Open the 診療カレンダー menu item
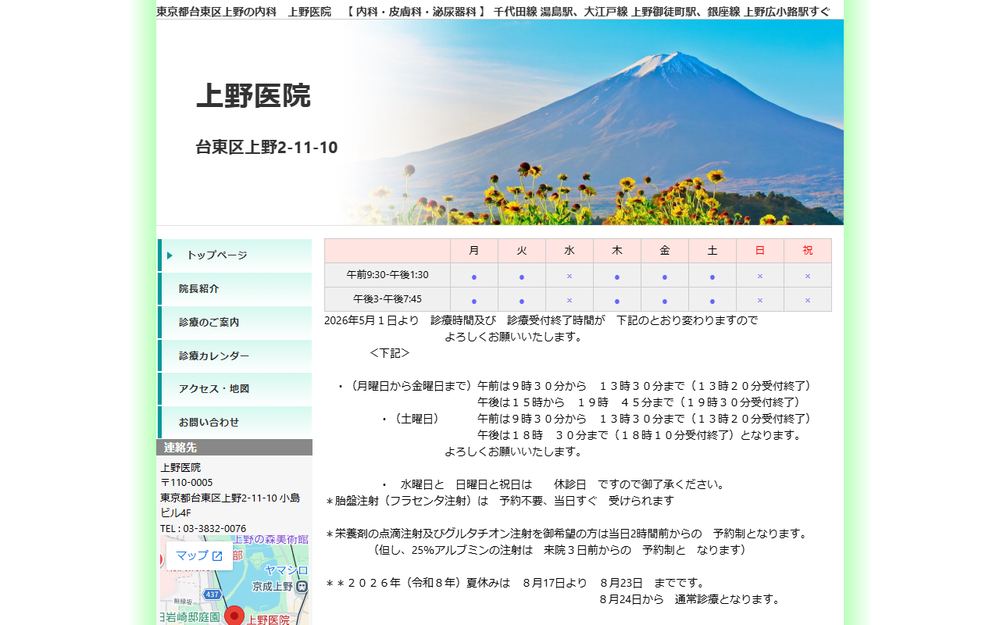The height and width of the screenshot is (625, 1000). point(235,356)
